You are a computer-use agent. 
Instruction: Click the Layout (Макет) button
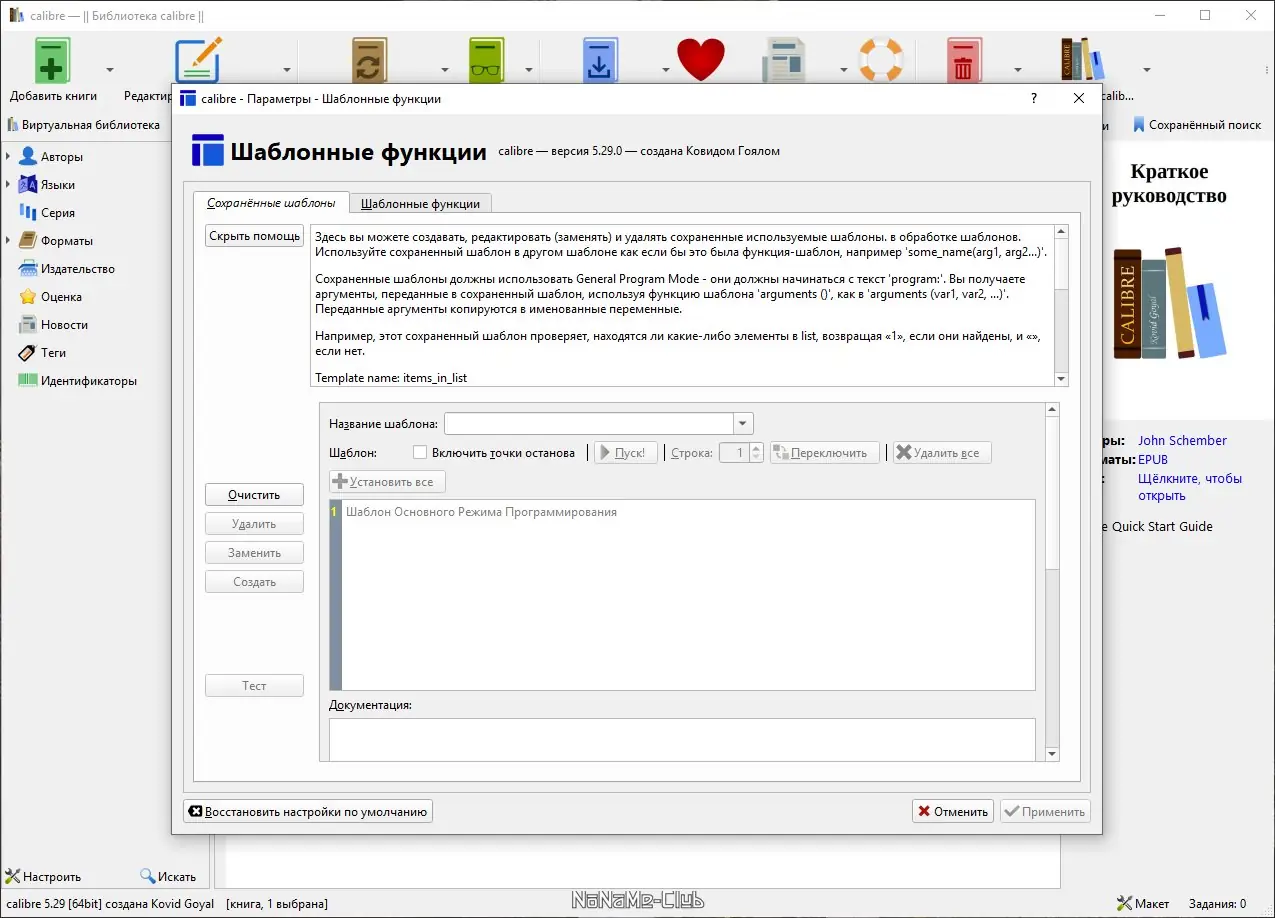(x=1142, y=904)
